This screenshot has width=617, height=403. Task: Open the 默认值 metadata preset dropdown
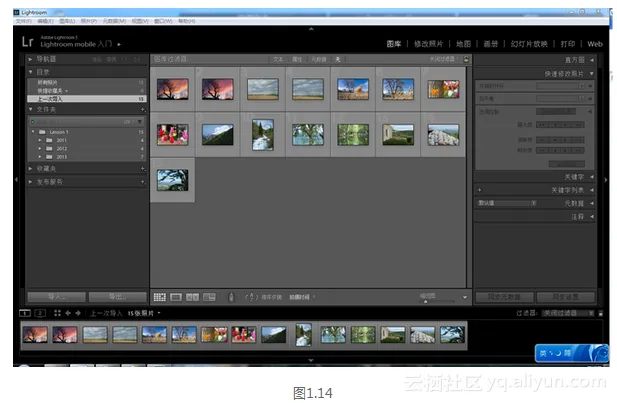tap(507, 203)
